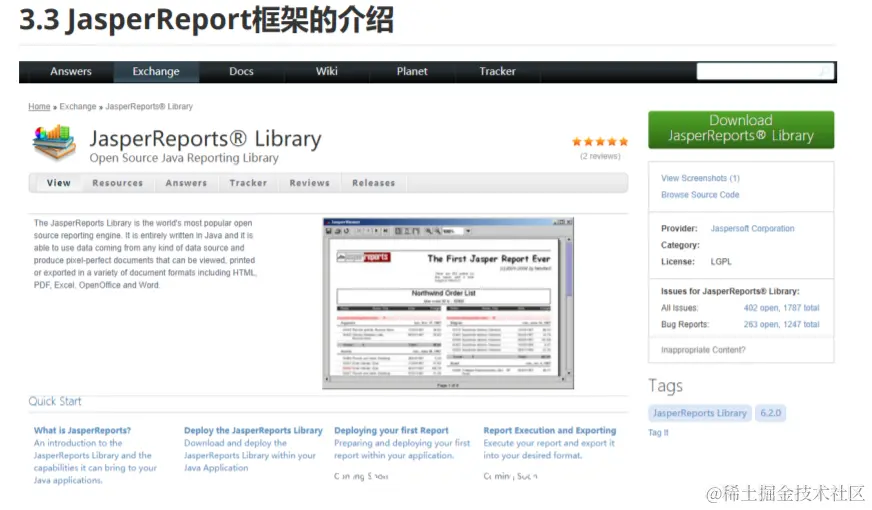The width and height of the screenshot is (872, 510).
Task: Open the Tracker project tab
Action: click(x=248, y=182)
